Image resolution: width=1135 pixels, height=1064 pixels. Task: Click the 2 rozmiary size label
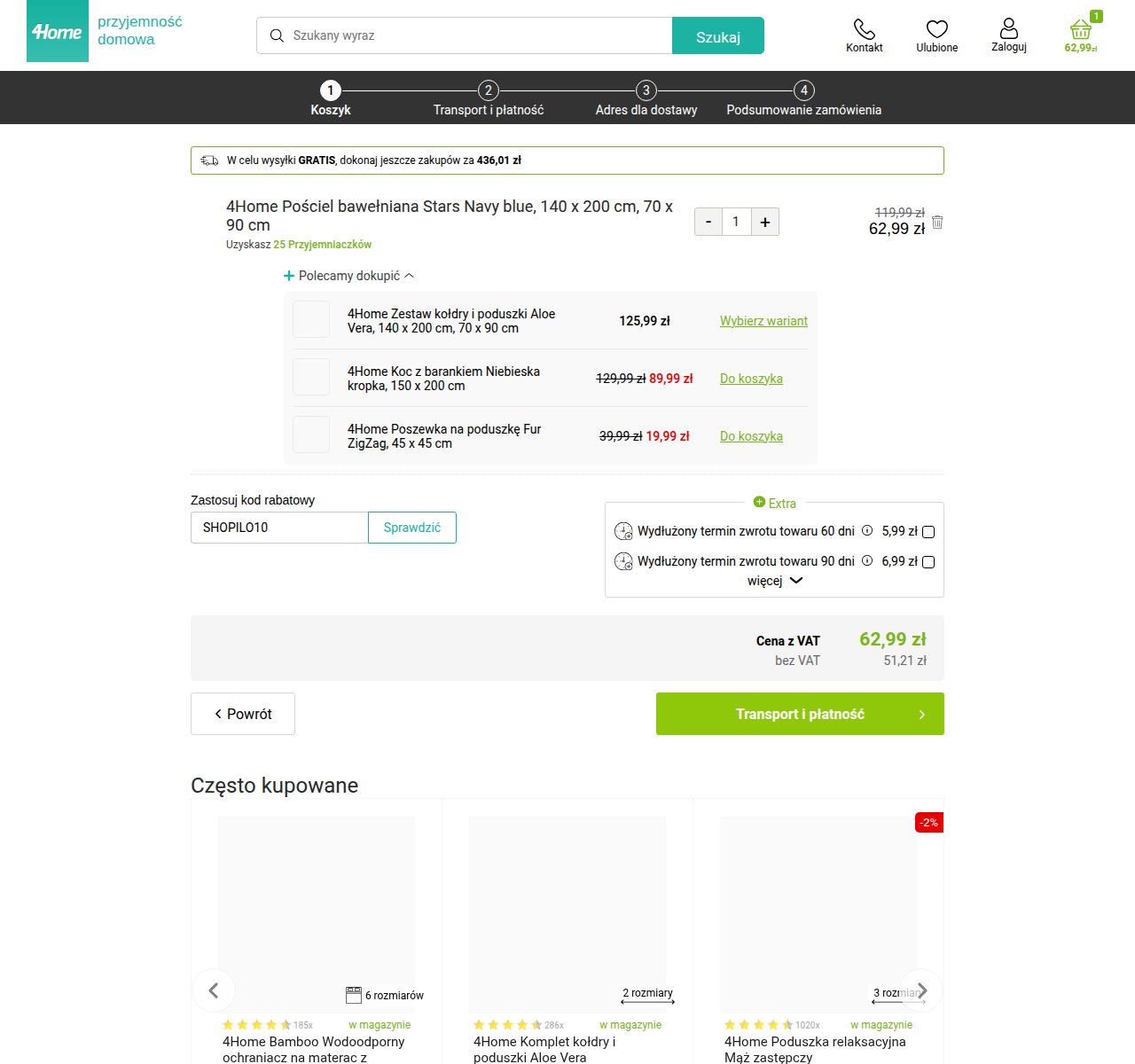tap(647, 994)
